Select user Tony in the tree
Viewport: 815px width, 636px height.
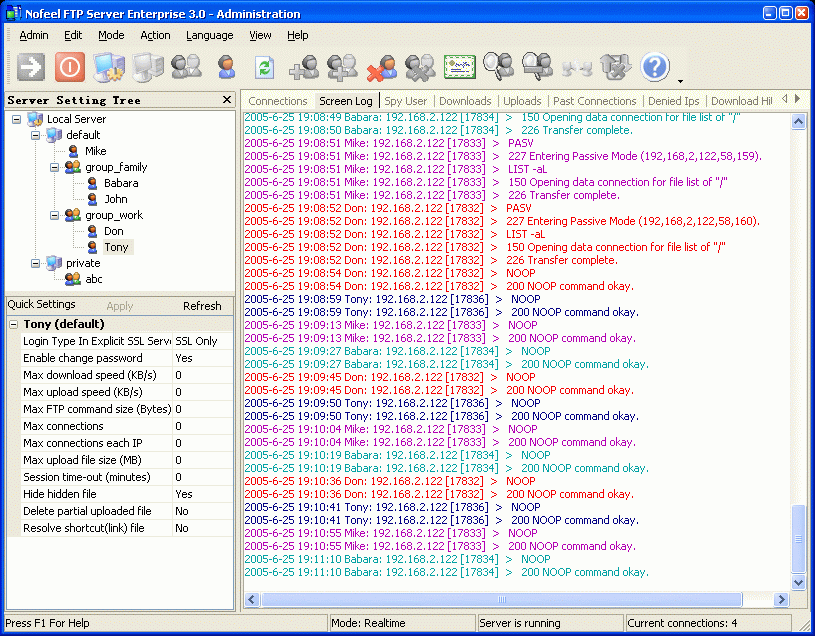coord(116,247)
